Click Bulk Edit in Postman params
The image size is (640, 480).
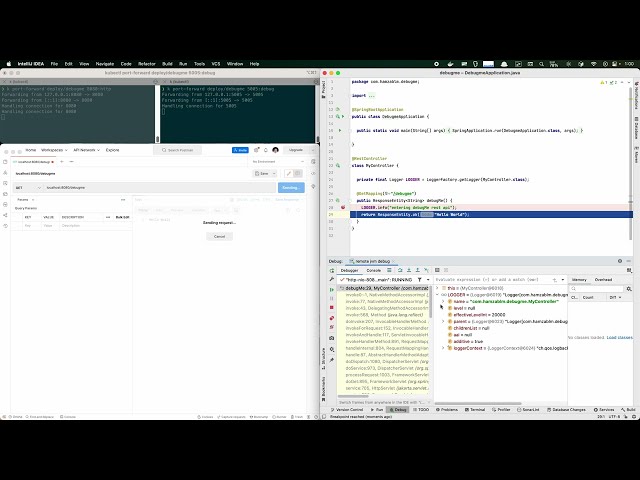pyautogui.click(x=122, y=217)
